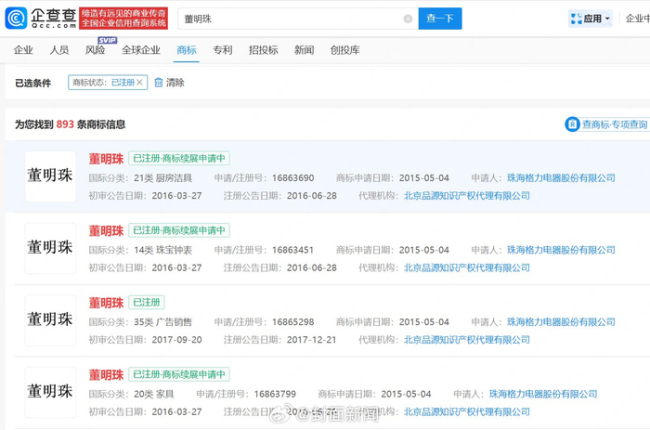Image resolution: width=650 pixels, height=430 pixels.
Task: Open 查商标·专项查询 link
Action: 615,124
